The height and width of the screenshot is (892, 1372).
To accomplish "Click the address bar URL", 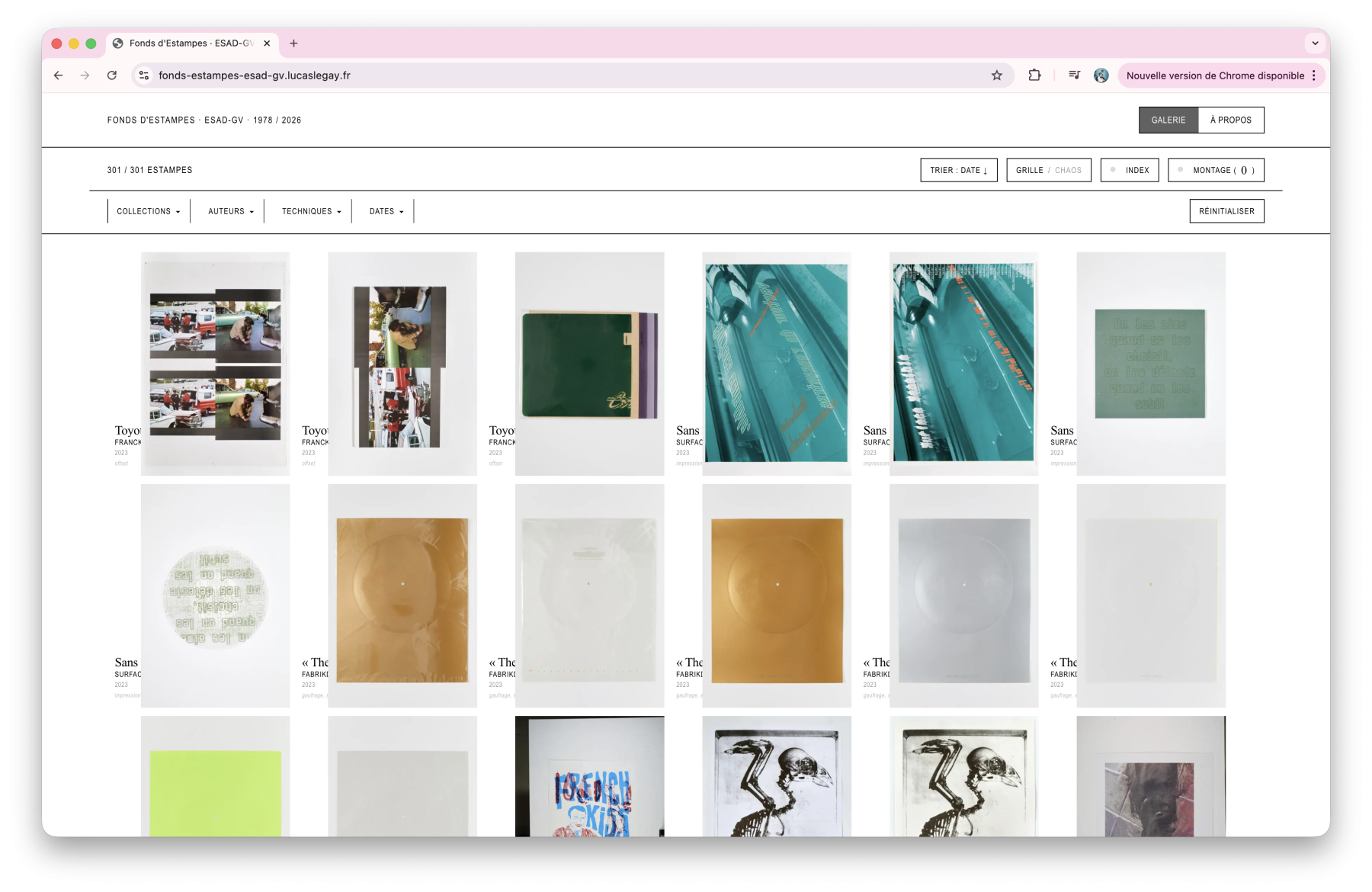I will pos(255,75).
